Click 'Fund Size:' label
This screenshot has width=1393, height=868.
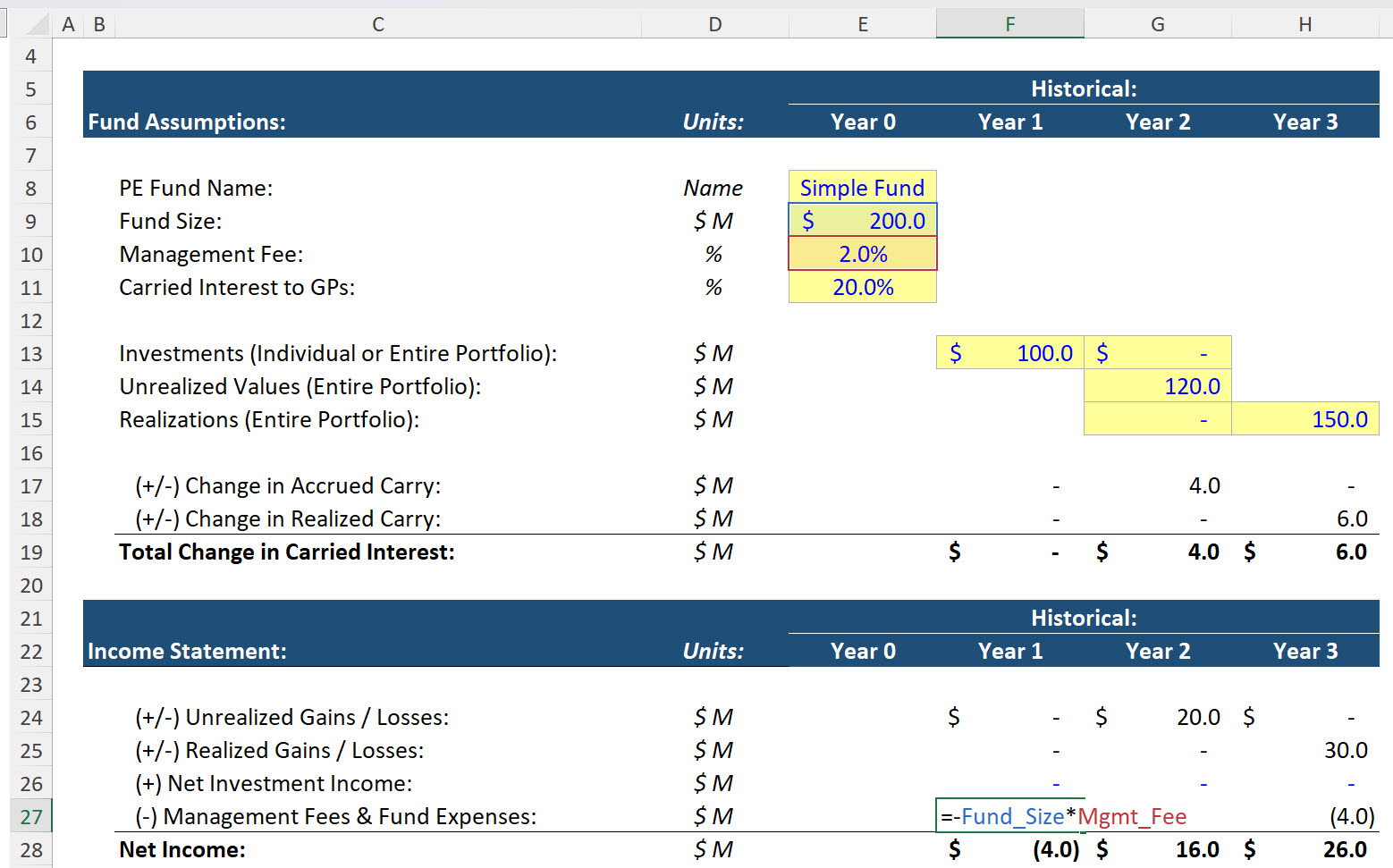[171, 221]
